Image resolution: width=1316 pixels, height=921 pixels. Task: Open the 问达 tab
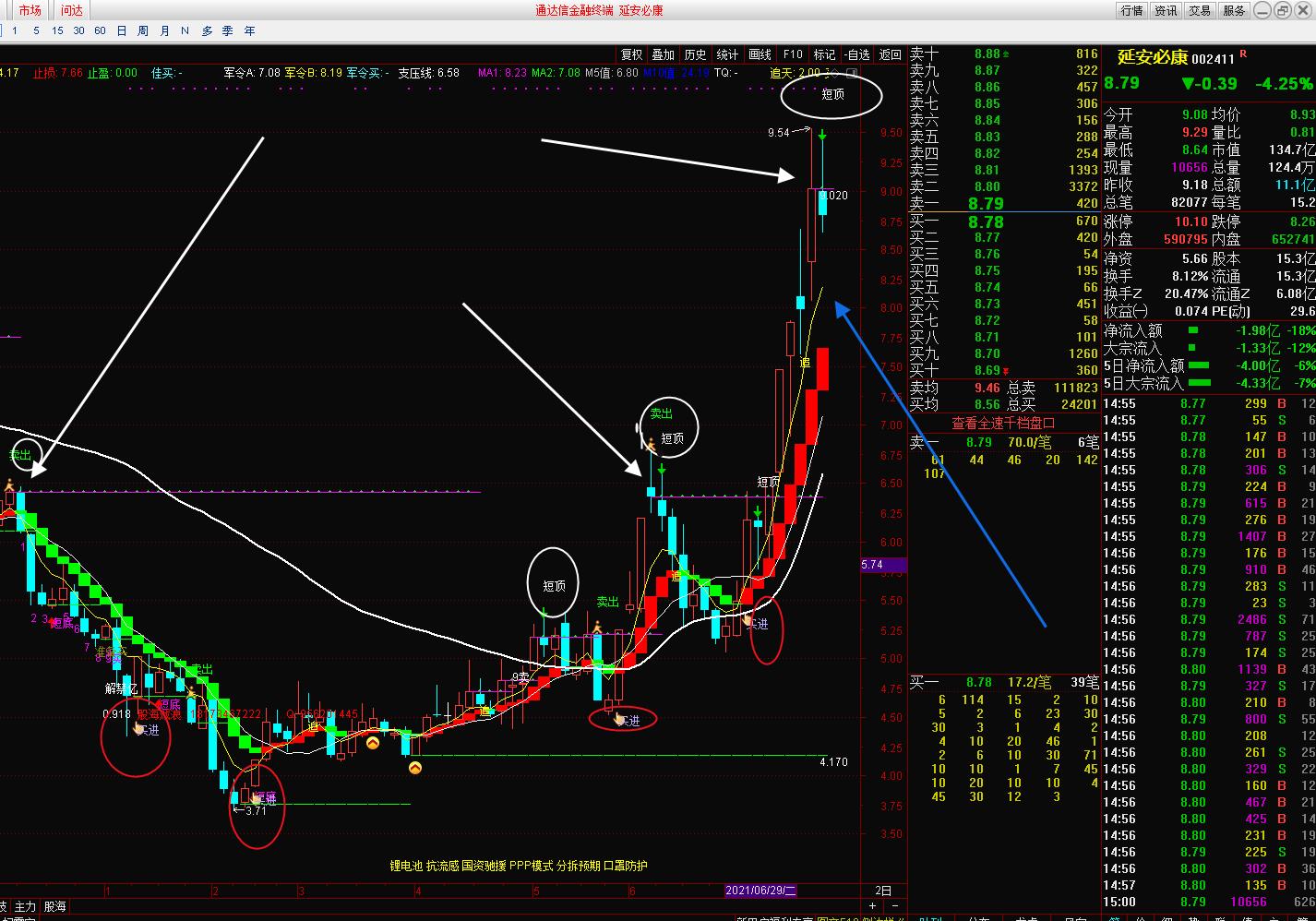tap(71, 10)
